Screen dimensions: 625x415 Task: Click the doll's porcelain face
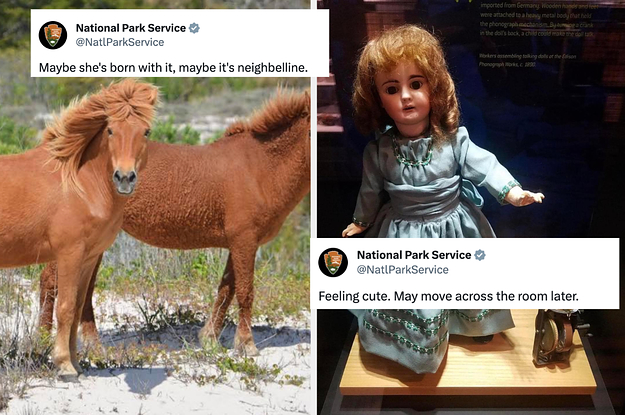(x=403, y=96)
